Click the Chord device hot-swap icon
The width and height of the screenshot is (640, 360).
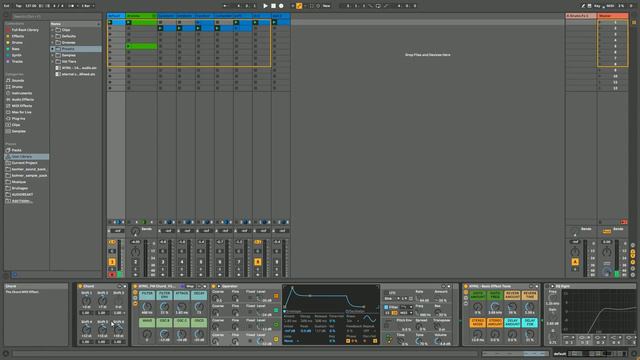click(x=119, y=286)
